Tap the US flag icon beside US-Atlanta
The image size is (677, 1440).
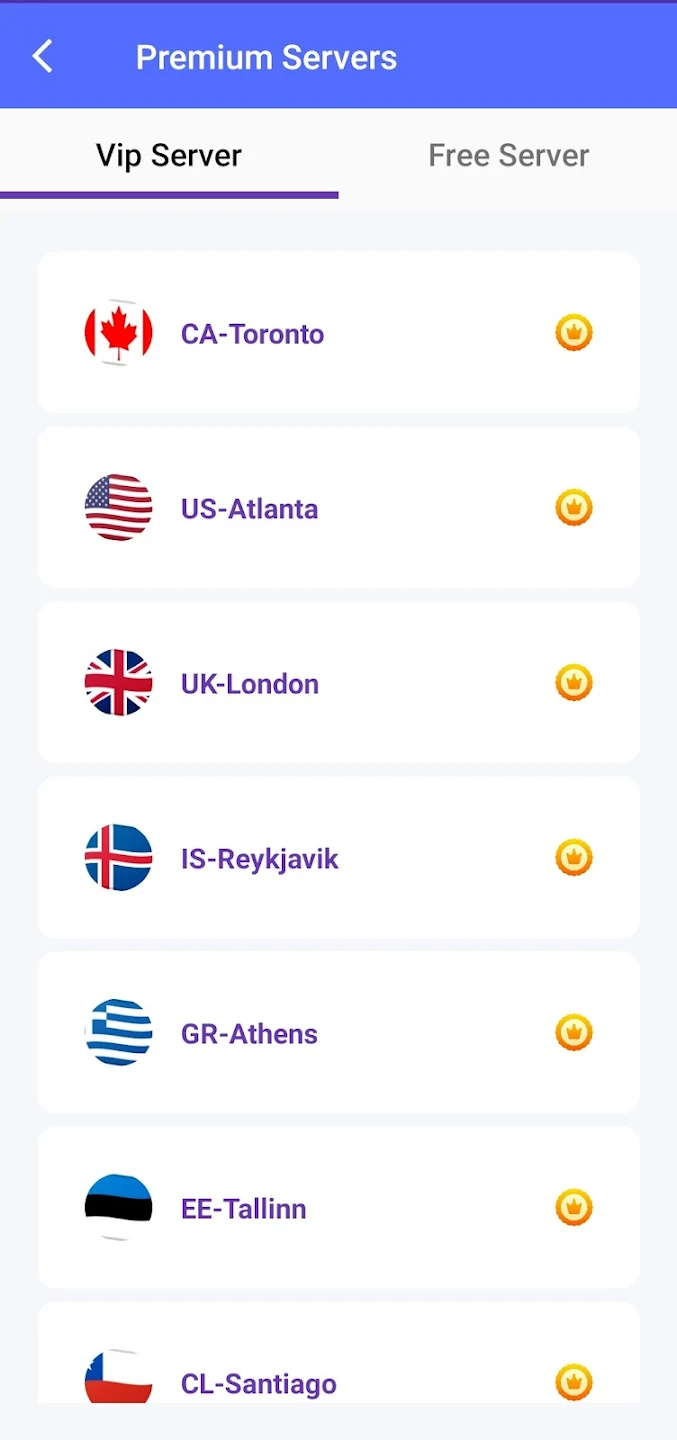coord(118,507)
